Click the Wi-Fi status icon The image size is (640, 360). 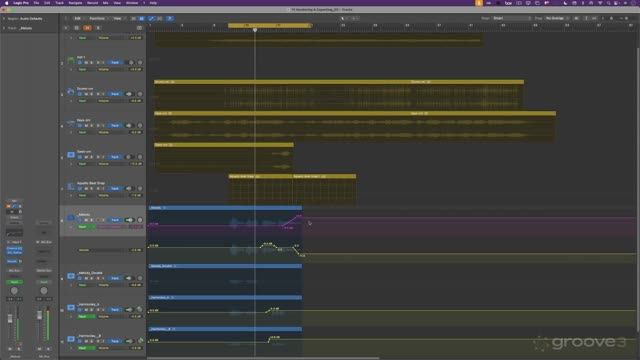[x=600, y=3]
